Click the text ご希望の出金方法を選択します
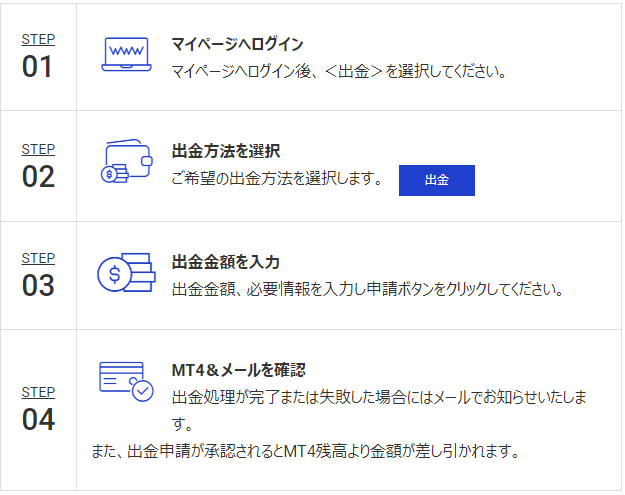The width and height of the screenshot is (625, 495). [278, 180]
